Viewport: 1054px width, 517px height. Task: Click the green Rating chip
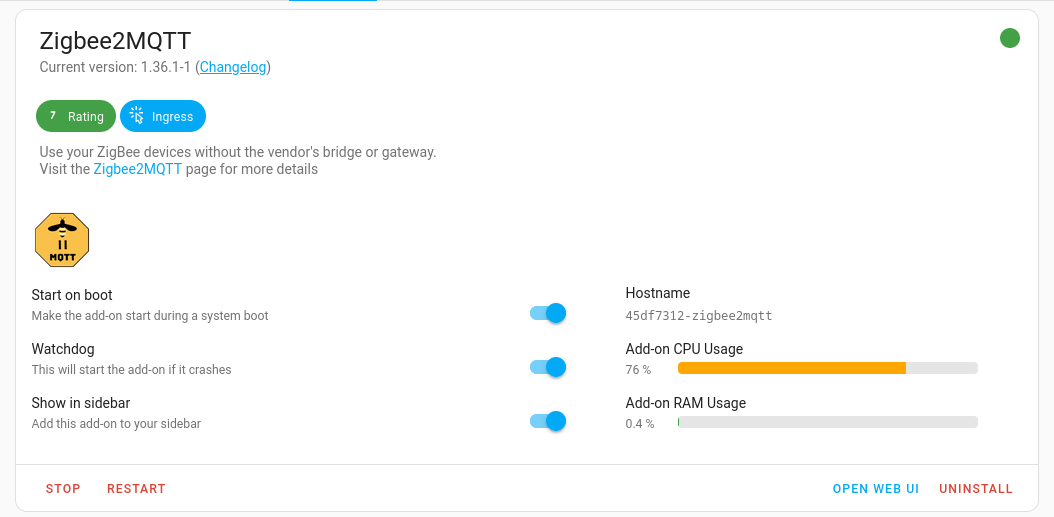(x=76, y=116)
